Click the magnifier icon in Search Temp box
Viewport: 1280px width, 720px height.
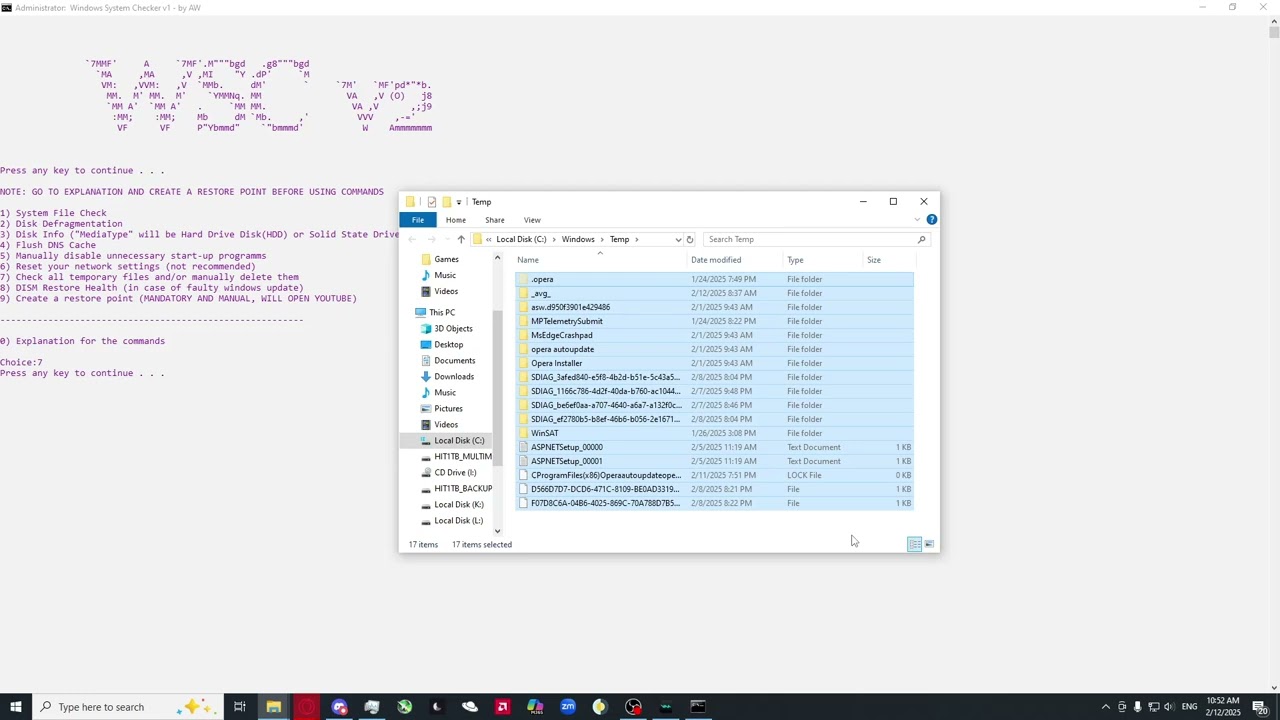[921, 239]
